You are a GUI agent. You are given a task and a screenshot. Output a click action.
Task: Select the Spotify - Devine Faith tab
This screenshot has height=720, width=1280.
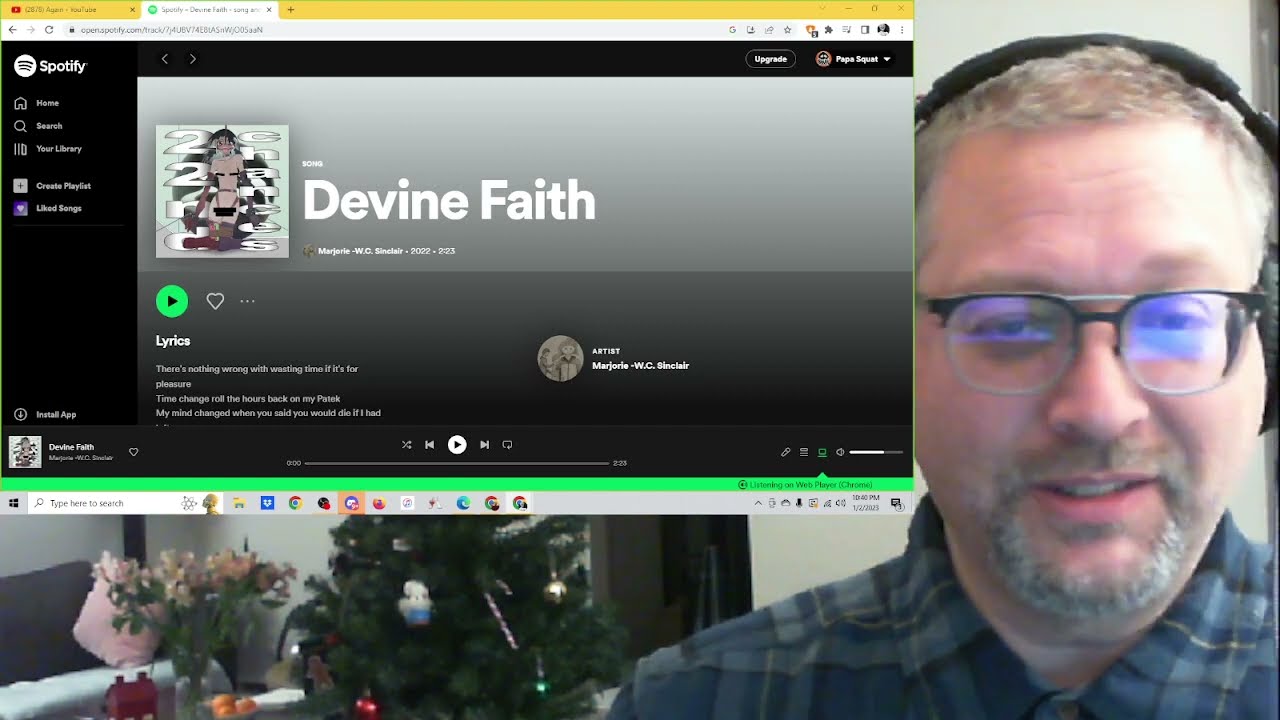(x=210, y=9)
